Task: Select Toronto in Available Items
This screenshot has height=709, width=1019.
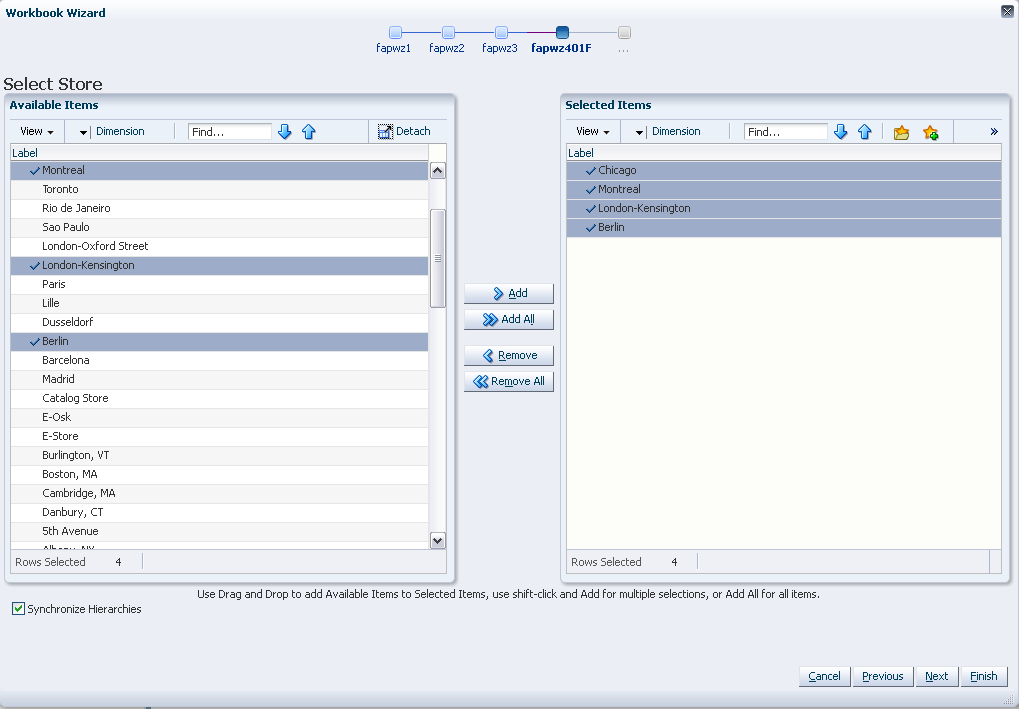Action: pos(220,189)
